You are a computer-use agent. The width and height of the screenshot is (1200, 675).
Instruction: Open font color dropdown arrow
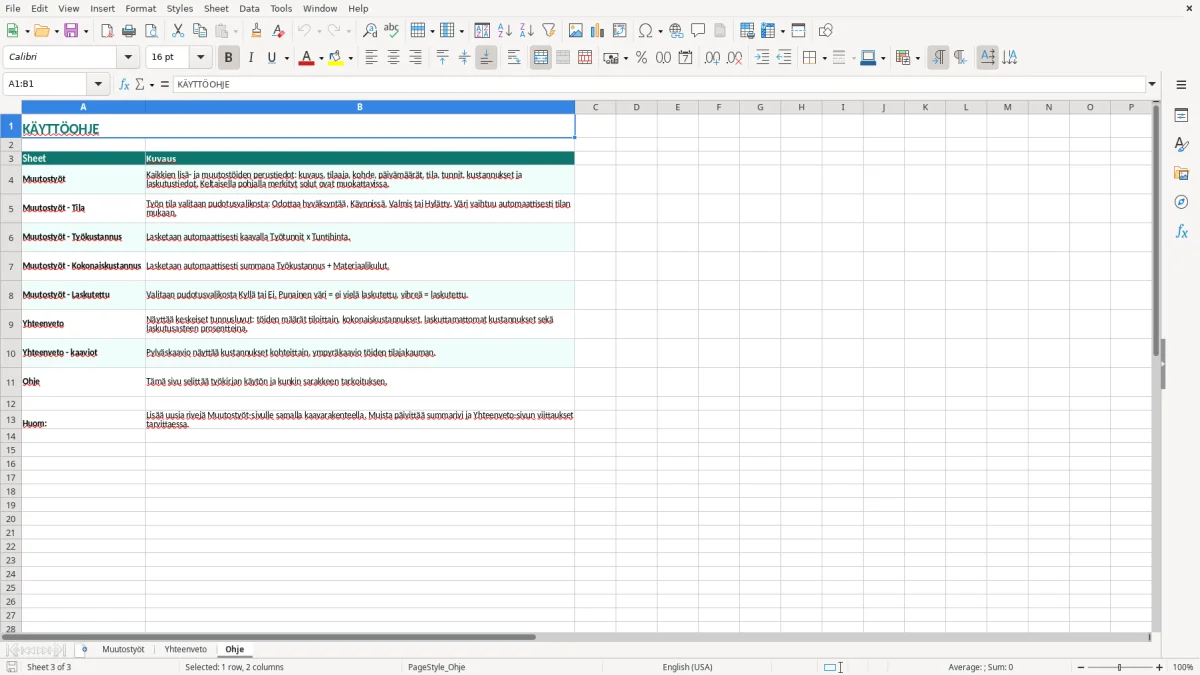click(x=321, y=58)
